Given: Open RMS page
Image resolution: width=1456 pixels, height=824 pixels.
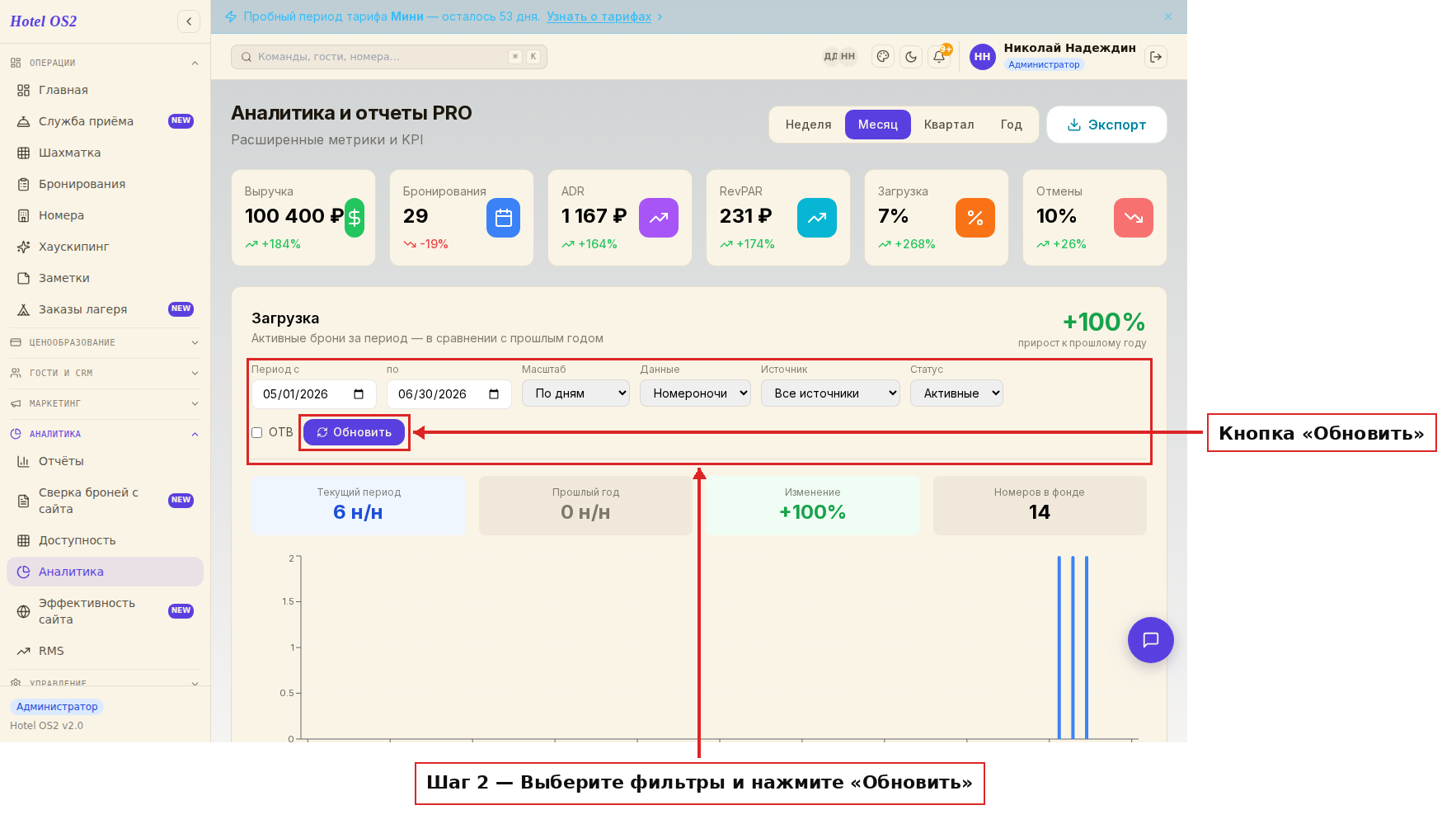Looking at the screenshot, I should 105,651.
